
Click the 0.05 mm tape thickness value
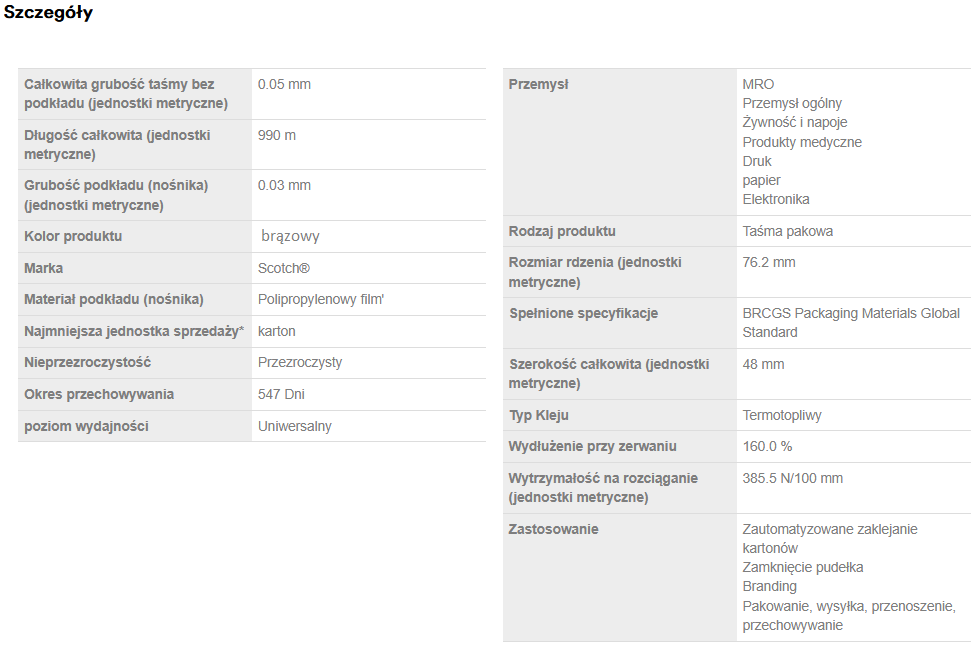[x=284, y=84]
